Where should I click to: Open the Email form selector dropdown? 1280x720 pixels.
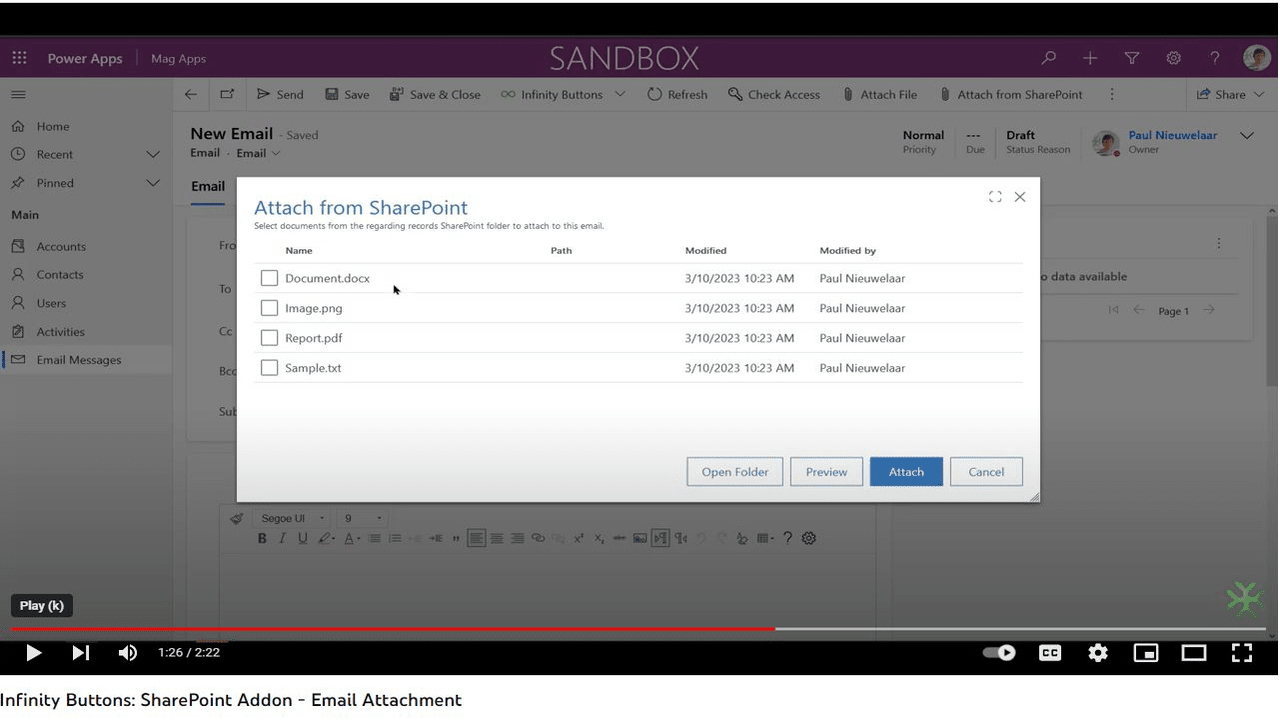[258, 153]
